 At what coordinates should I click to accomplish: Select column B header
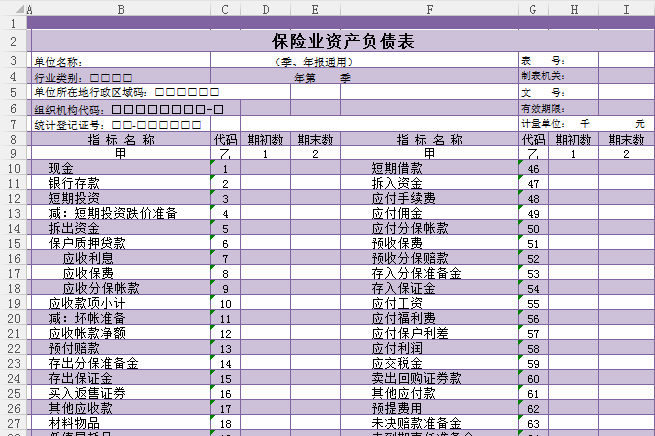click(121, 9)
